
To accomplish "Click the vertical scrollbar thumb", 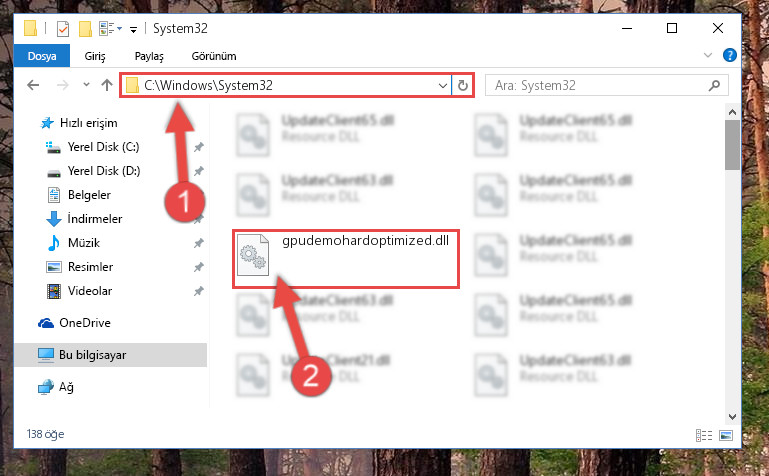I will 732,145.
